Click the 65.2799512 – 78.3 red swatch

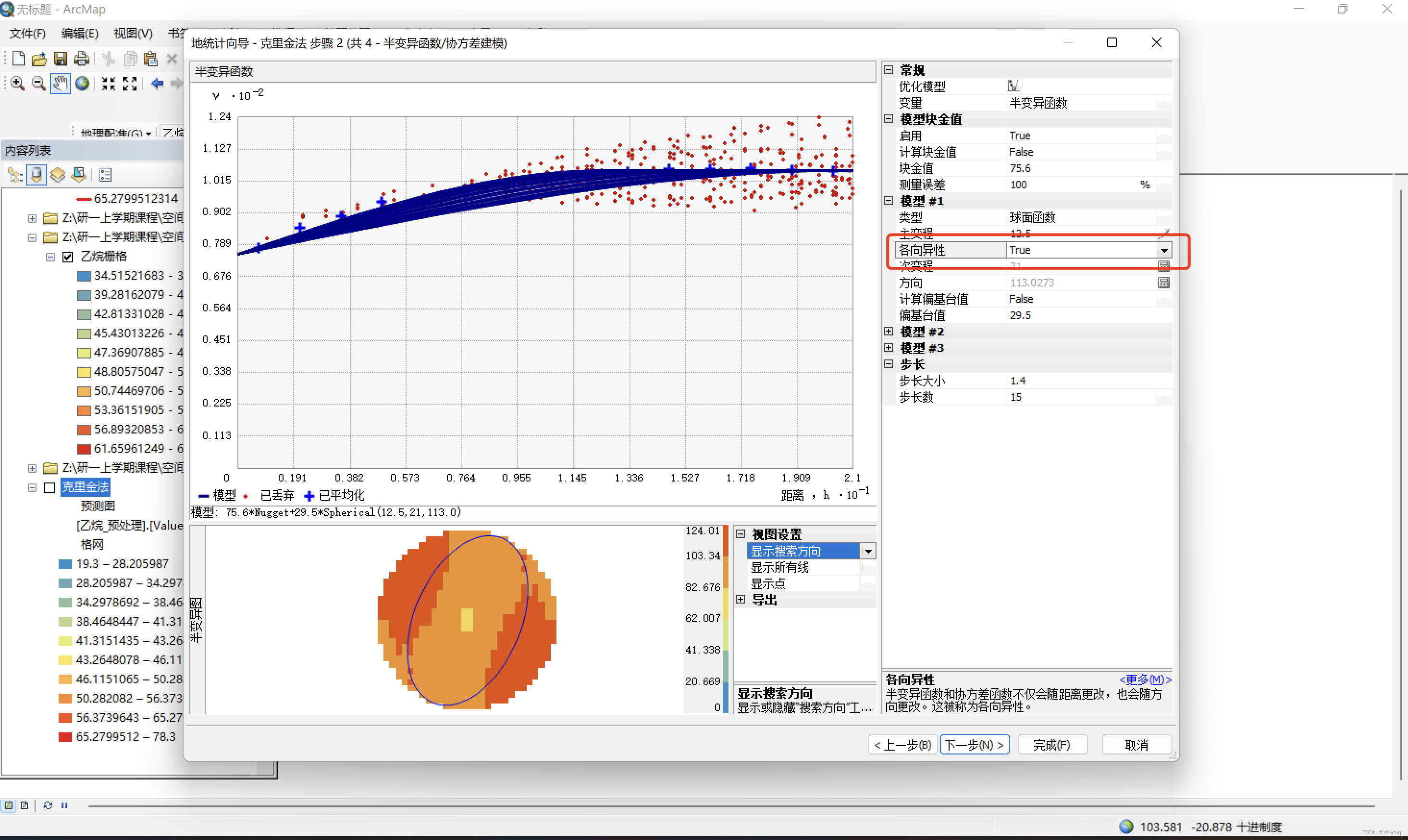[x=65, y=737]
